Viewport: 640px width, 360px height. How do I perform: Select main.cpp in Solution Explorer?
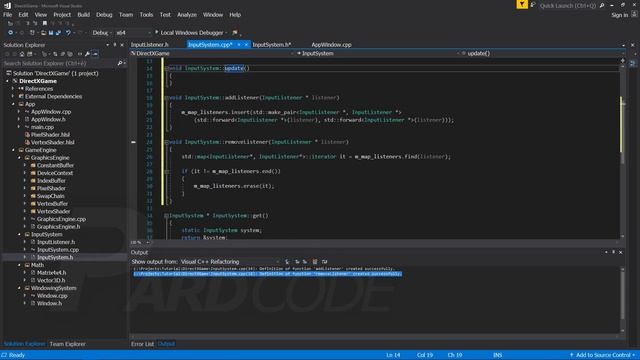point(42,127)
